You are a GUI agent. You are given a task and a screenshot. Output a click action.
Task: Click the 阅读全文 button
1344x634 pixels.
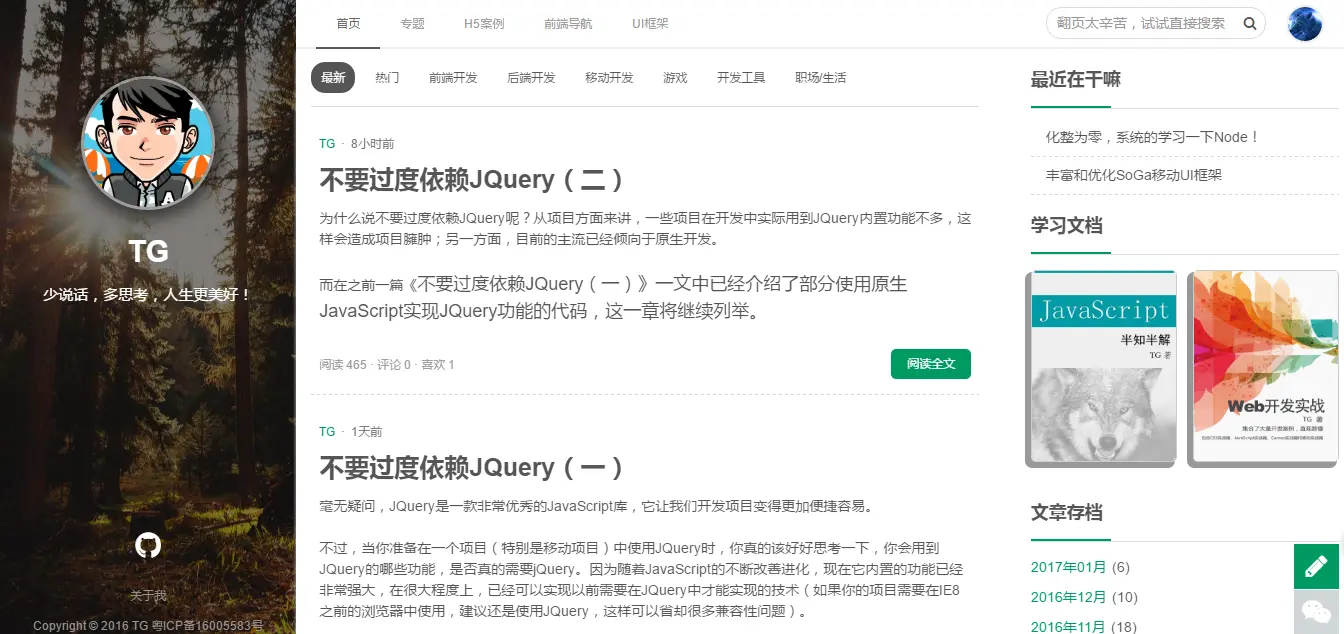[931, 364]
